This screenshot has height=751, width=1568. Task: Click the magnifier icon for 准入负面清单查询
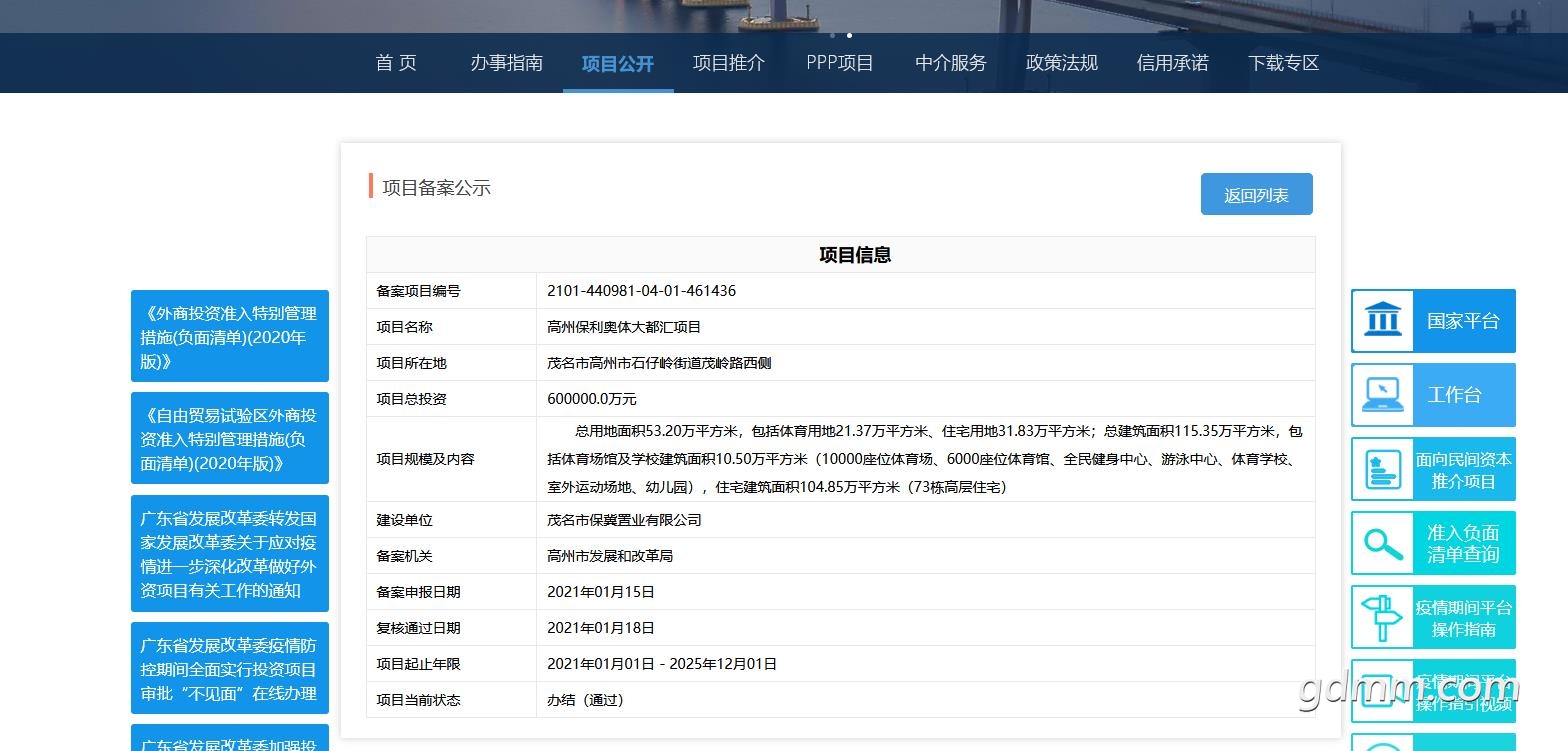1382,543
